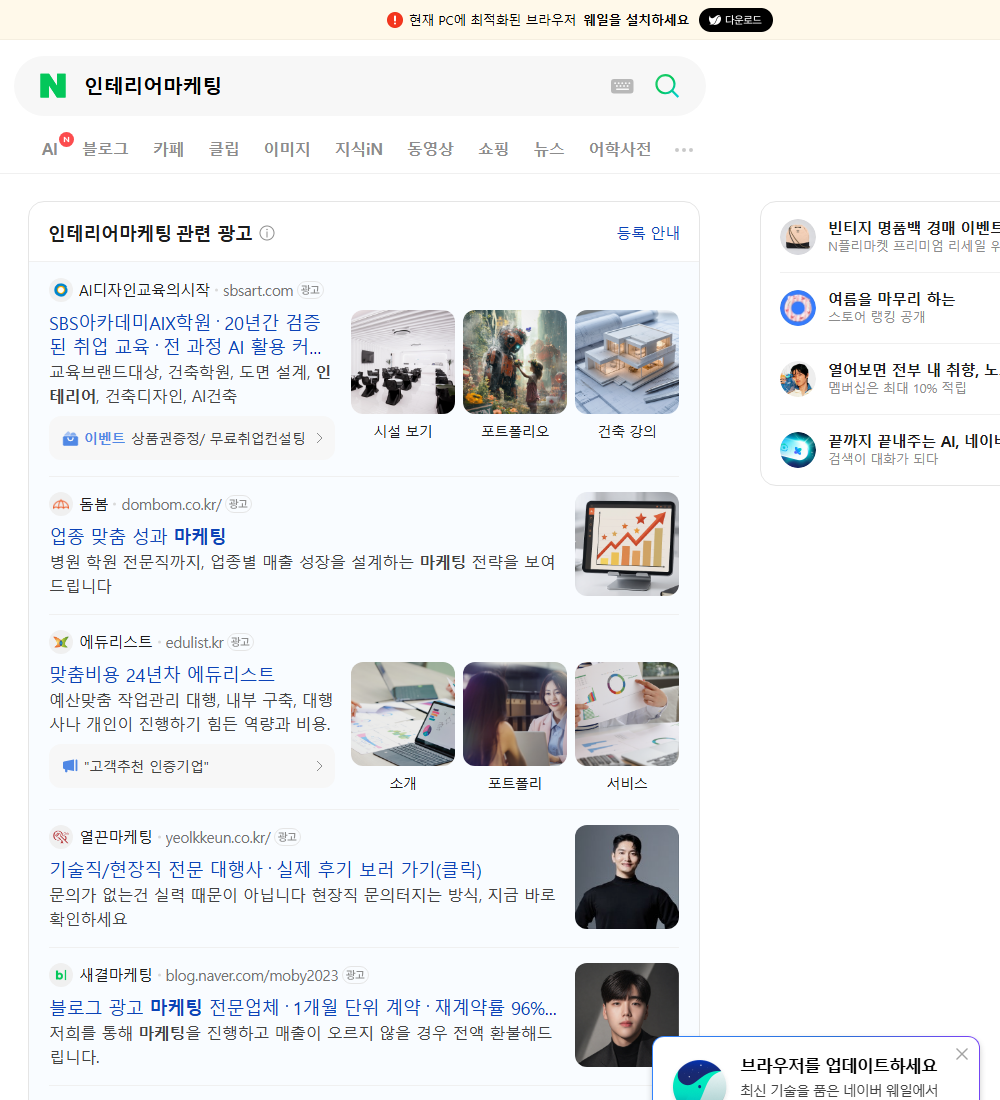Switch to the 동영상 tab

coord(430,149)
